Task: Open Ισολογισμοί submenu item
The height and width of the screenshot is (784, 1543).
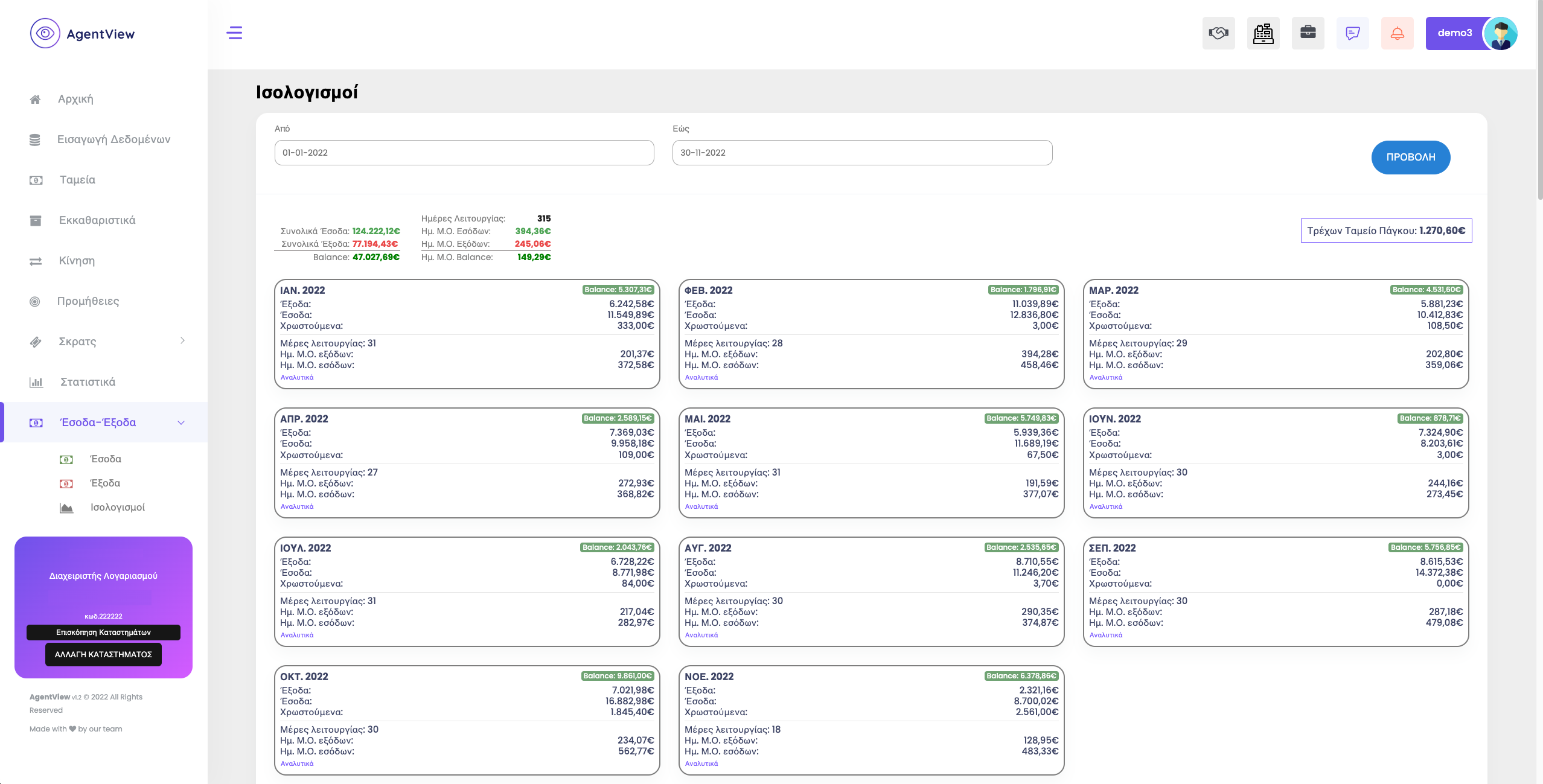Action: [x=118, y=508]
